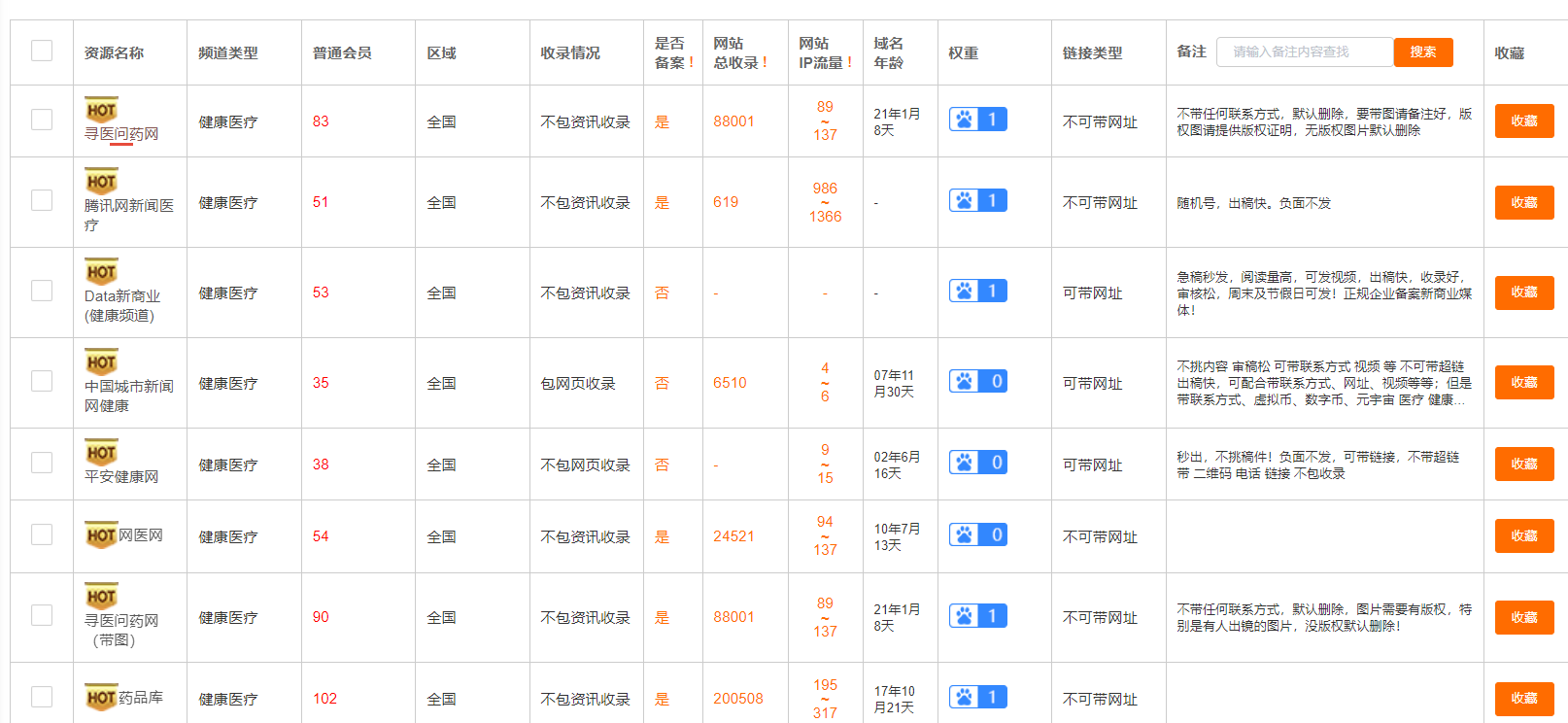Click the 链接类型 column header
This screenshot has height=723, width=1568.
(x=1092, y=52)
